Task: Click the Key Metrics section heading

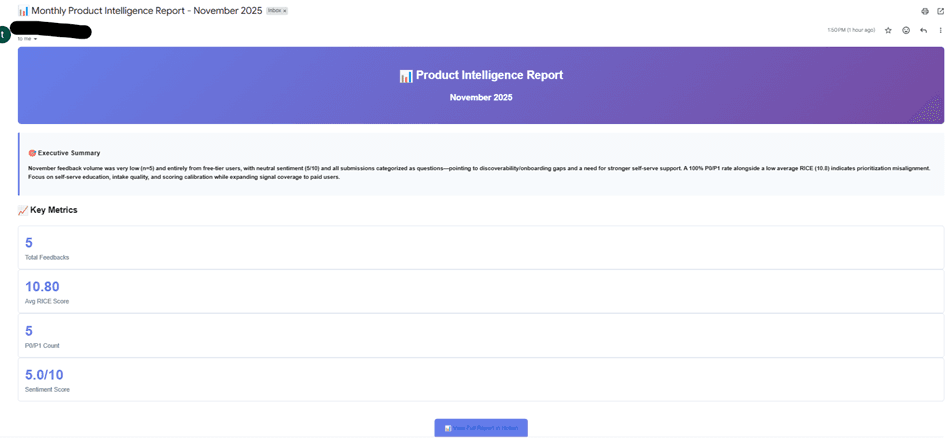Action: [x=54, y=210]
